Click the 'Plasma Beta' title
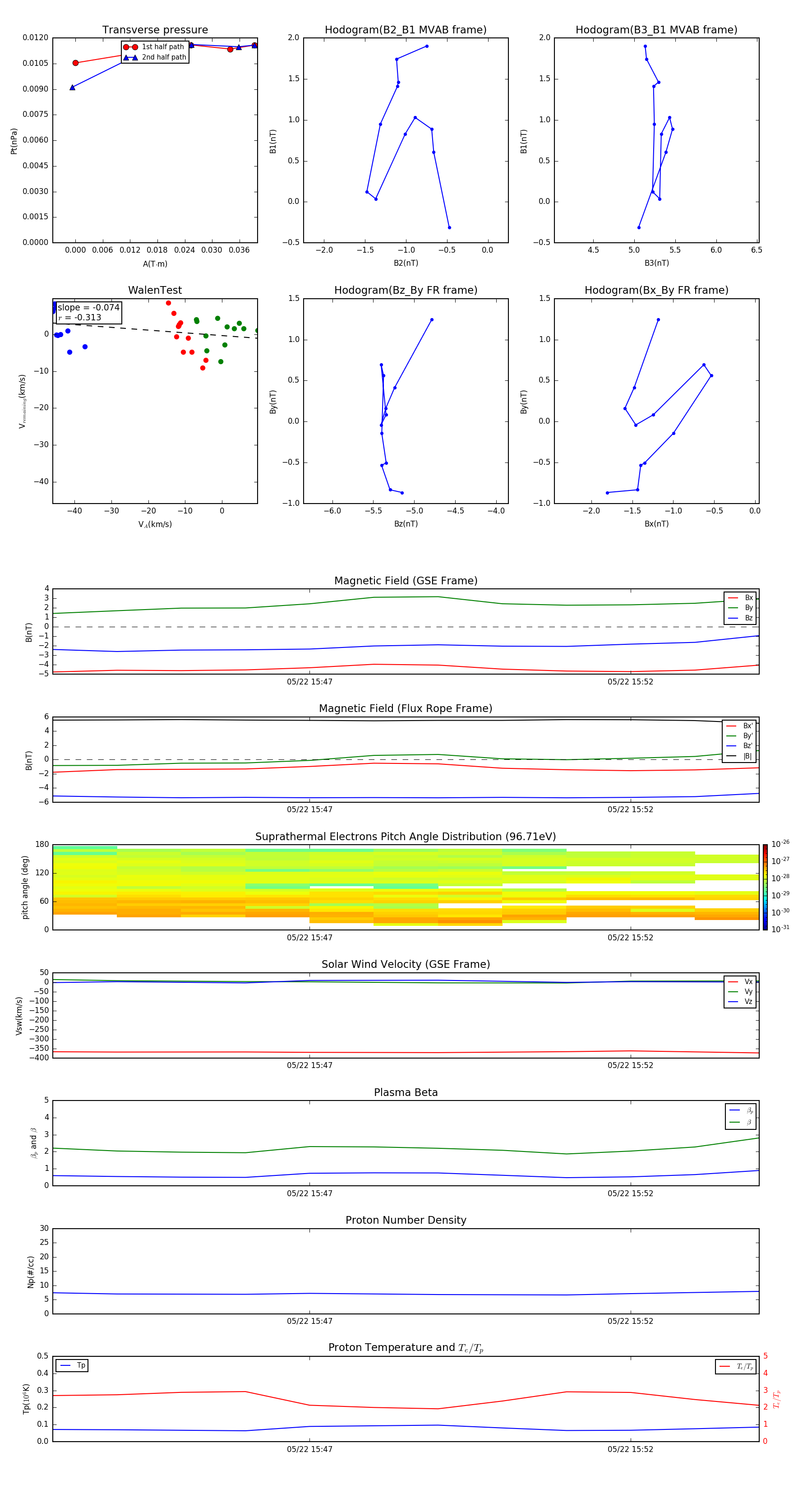Image resolution: width=812 pixels, height=1489 pixels. point(406,1092)
